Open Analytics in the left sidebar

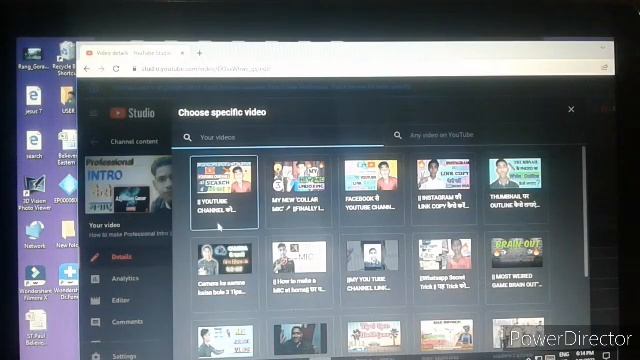125,278
